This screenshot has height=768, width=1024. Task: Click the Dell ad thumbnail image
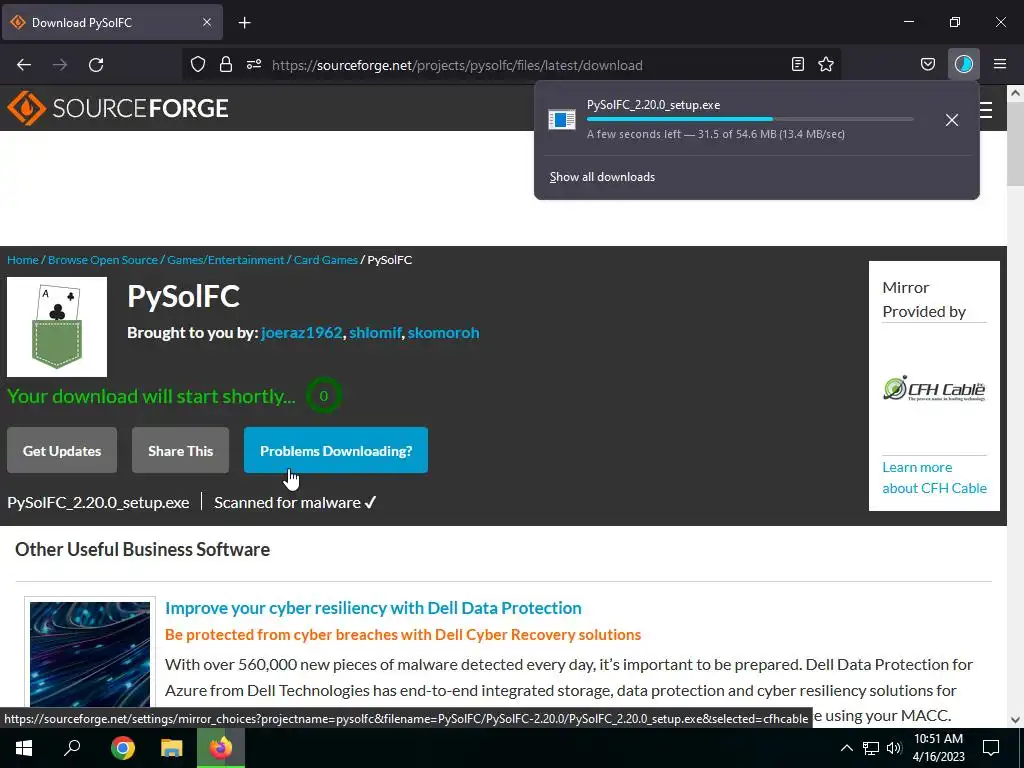(x=89, y=654)
